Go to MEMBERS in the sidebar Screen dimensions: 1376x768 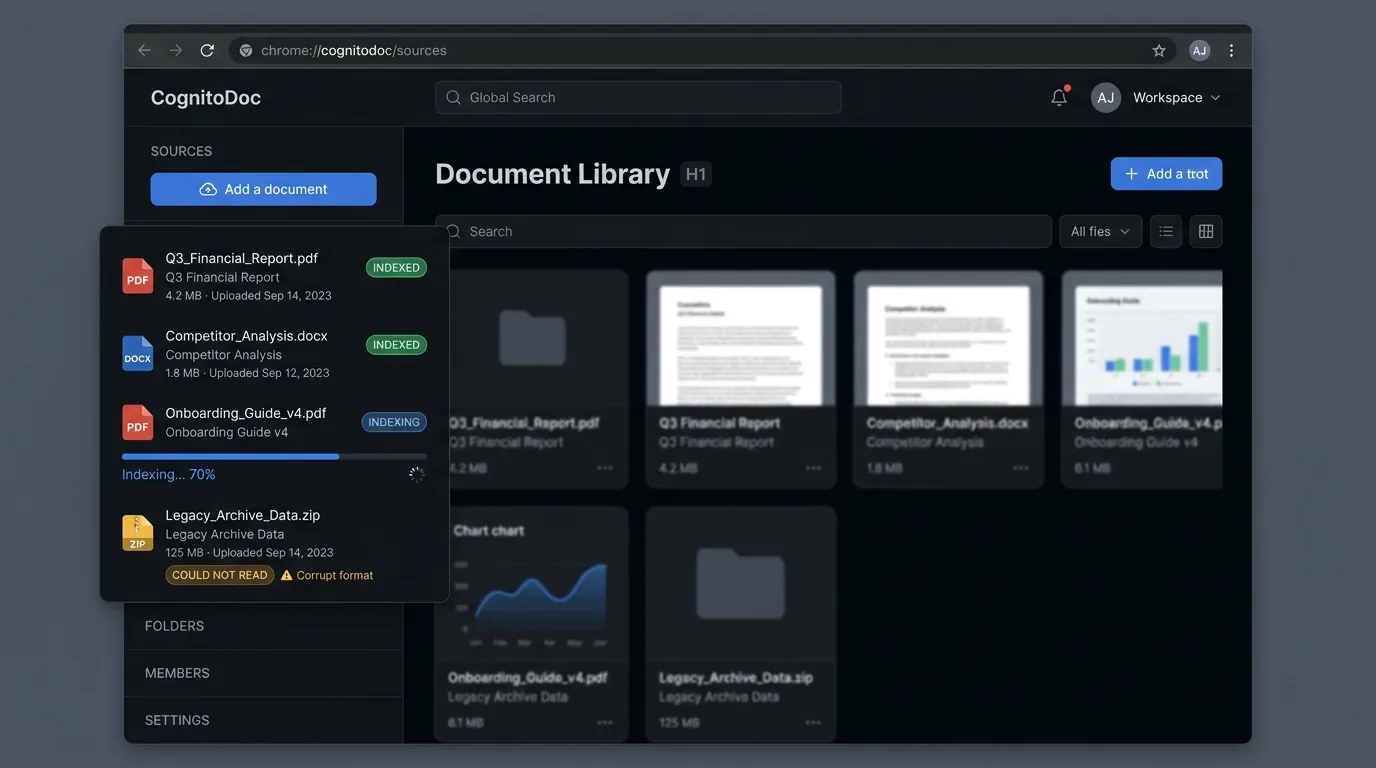pos(177,673)
